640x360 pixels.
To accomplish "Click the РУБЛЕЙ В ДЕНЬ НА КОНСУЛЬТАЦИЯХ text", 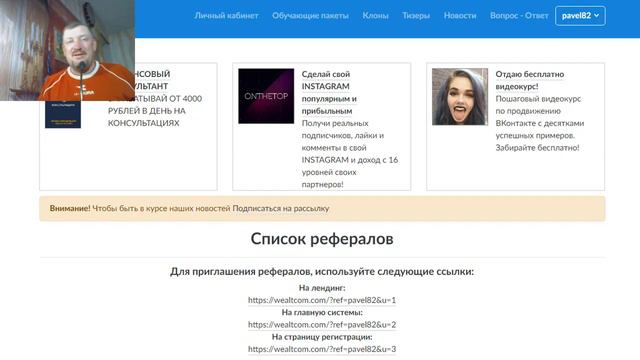I will click(x=147, y=117).
